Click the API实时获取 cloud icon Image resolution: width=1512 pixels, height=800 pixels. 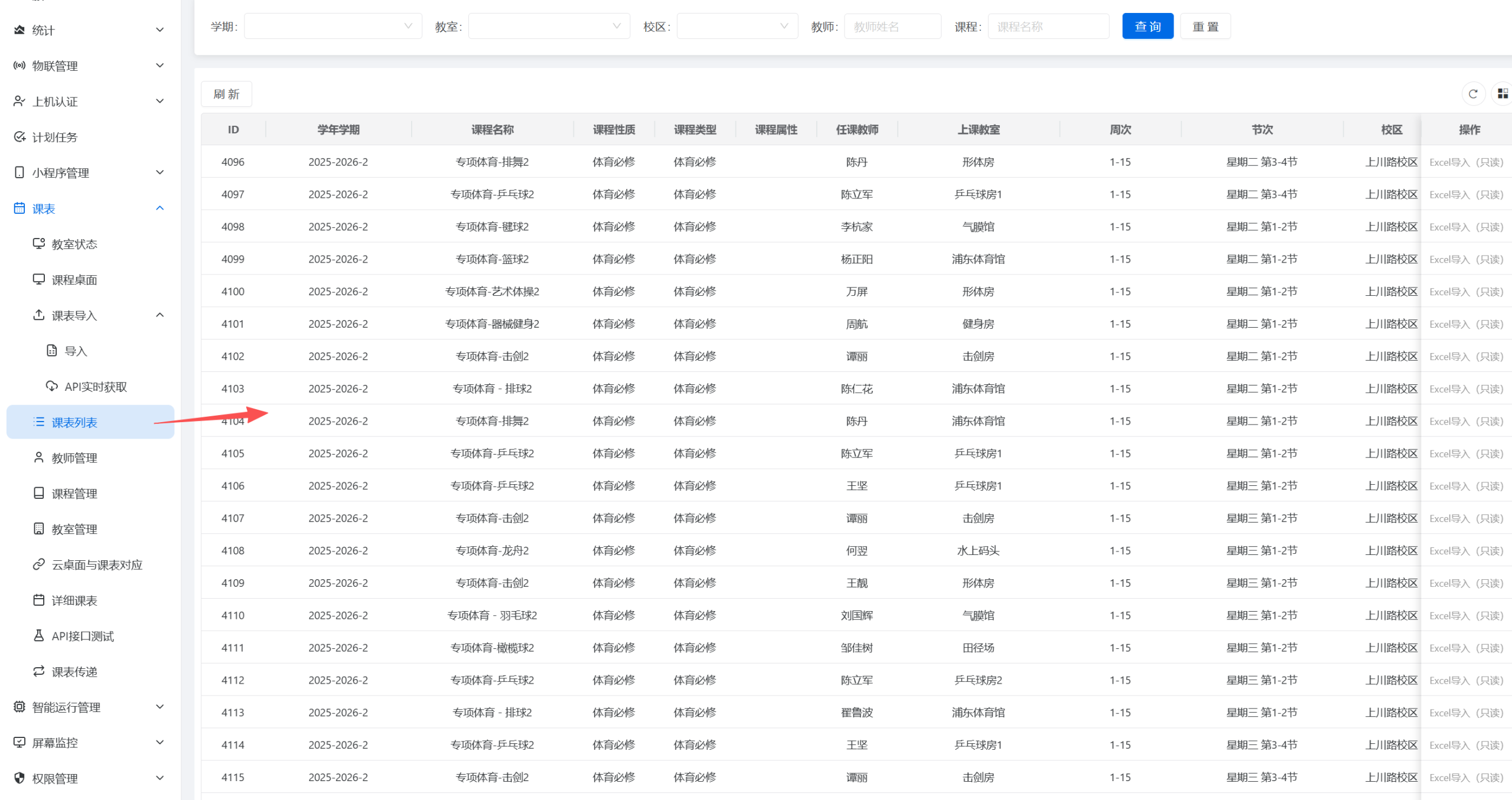click(x=52, y=387)
